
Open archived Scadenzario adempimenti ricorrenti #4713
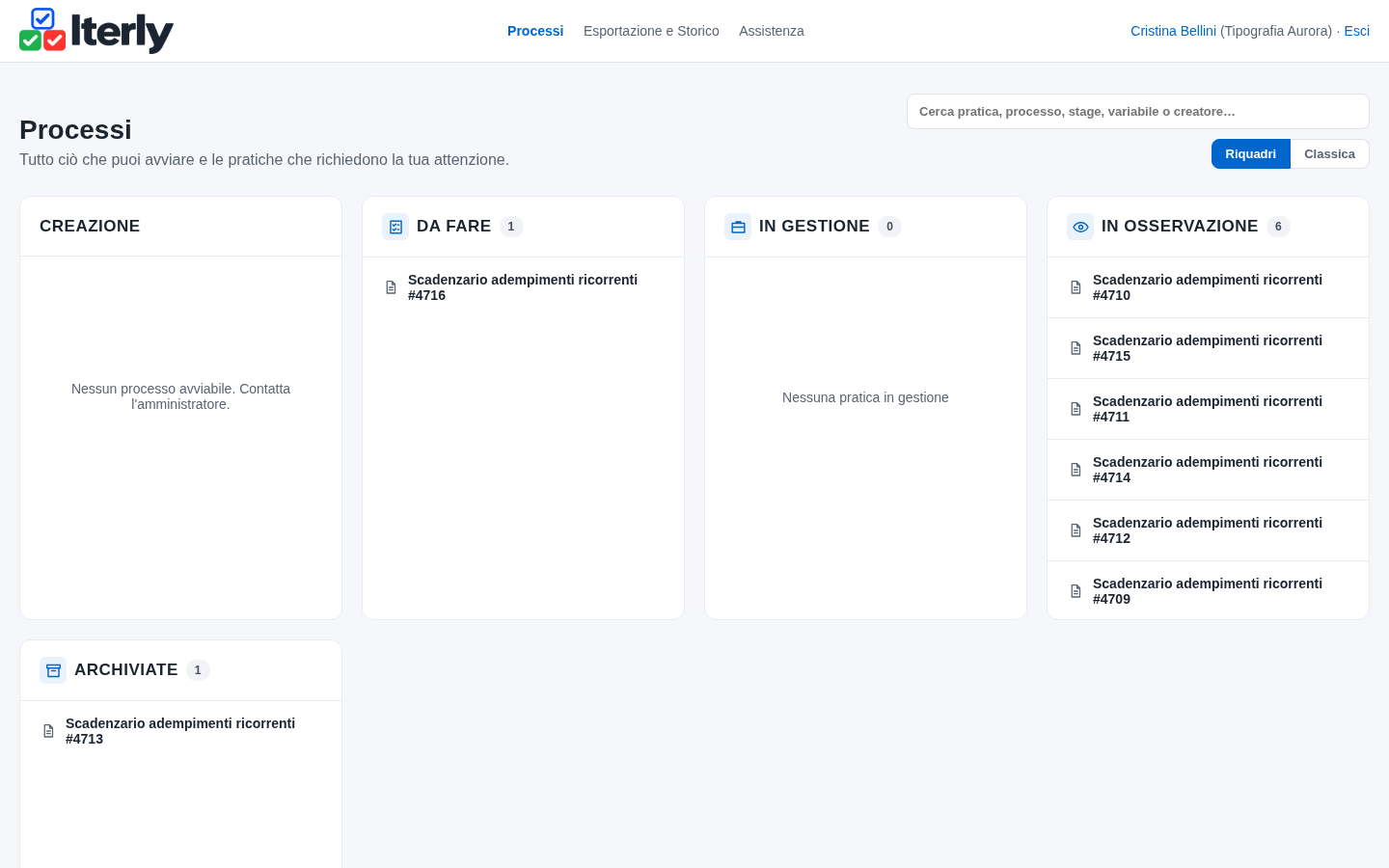click(x=180, y=731)
